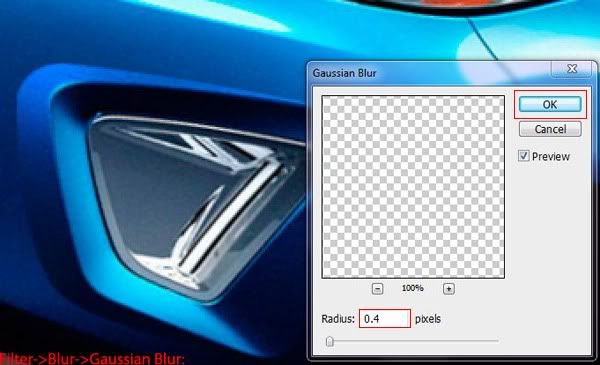Click the 100% zoom level label
This screenshot has height=365, width=600.
tap(412, 288)
